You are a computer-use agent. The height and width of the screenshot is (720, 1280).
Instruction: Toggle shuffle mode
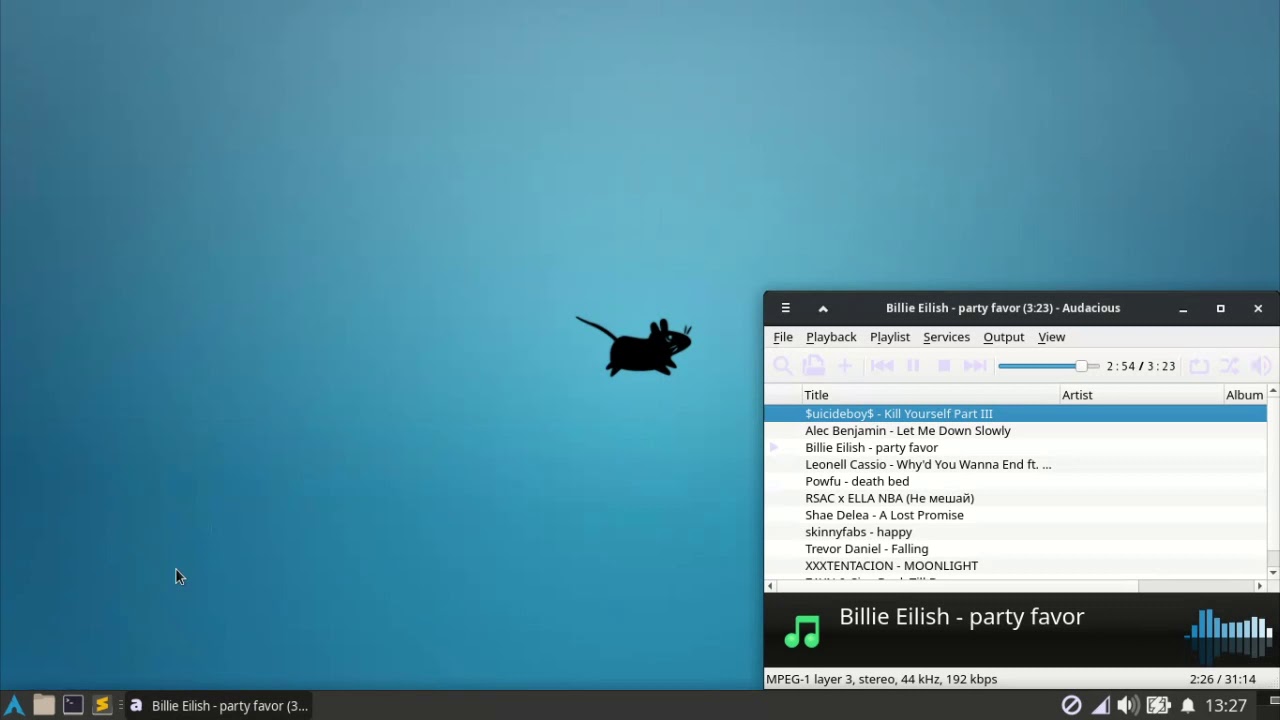point(1230,366)
